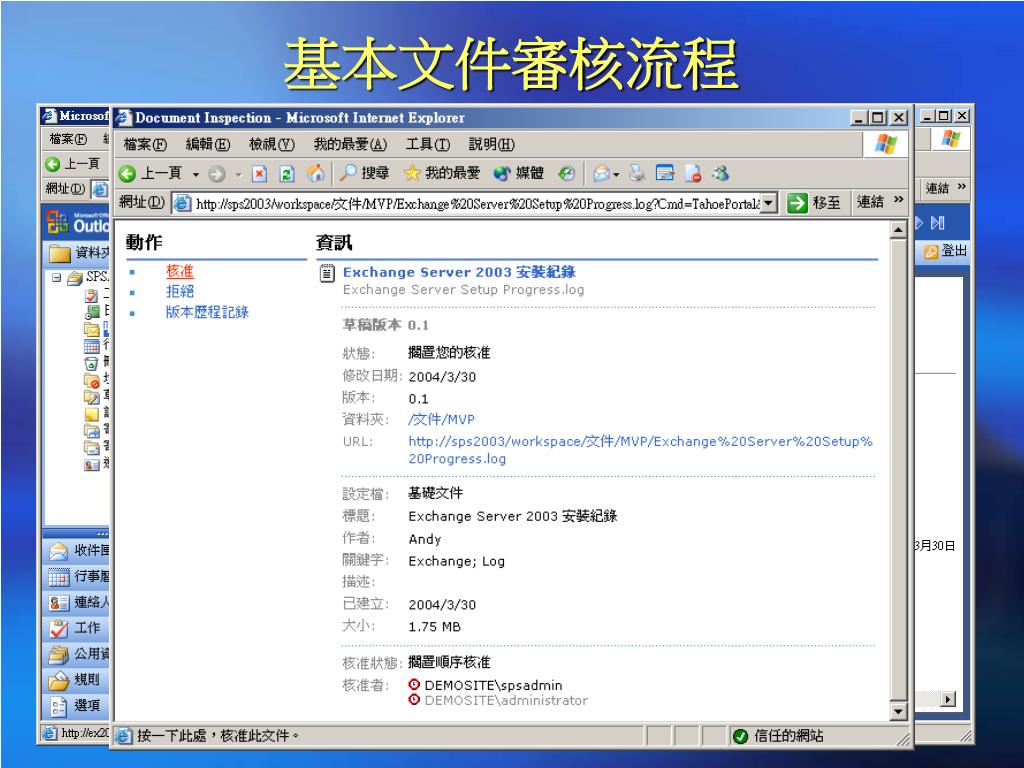1024x768 pixels.
Task: Click the Edit page icon in IE toolbar
Action: pyautogui.click(x=665, y=173)
